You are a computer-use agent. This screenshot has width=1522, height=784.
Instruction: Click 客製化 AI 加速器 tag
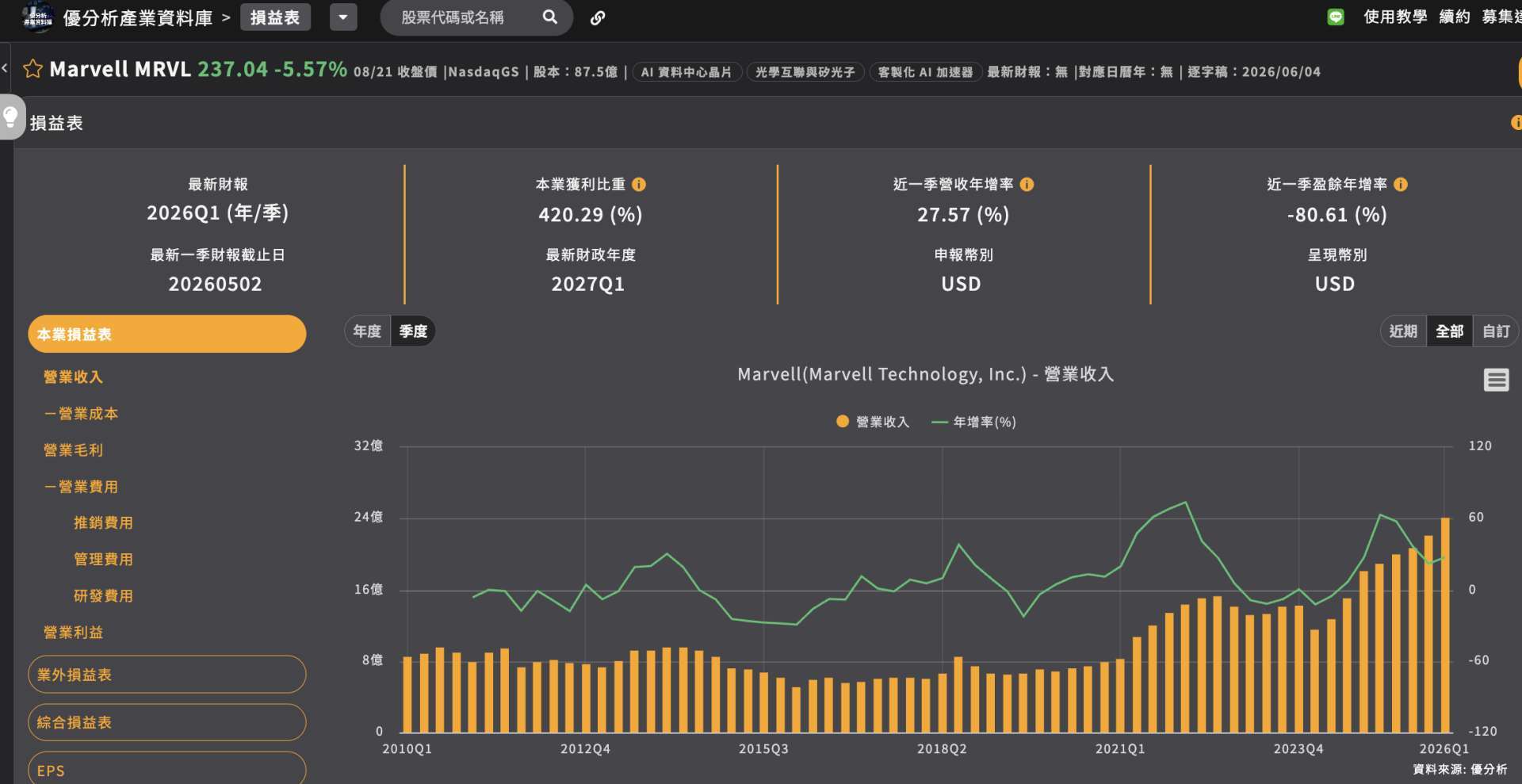(x=925, y=72)
